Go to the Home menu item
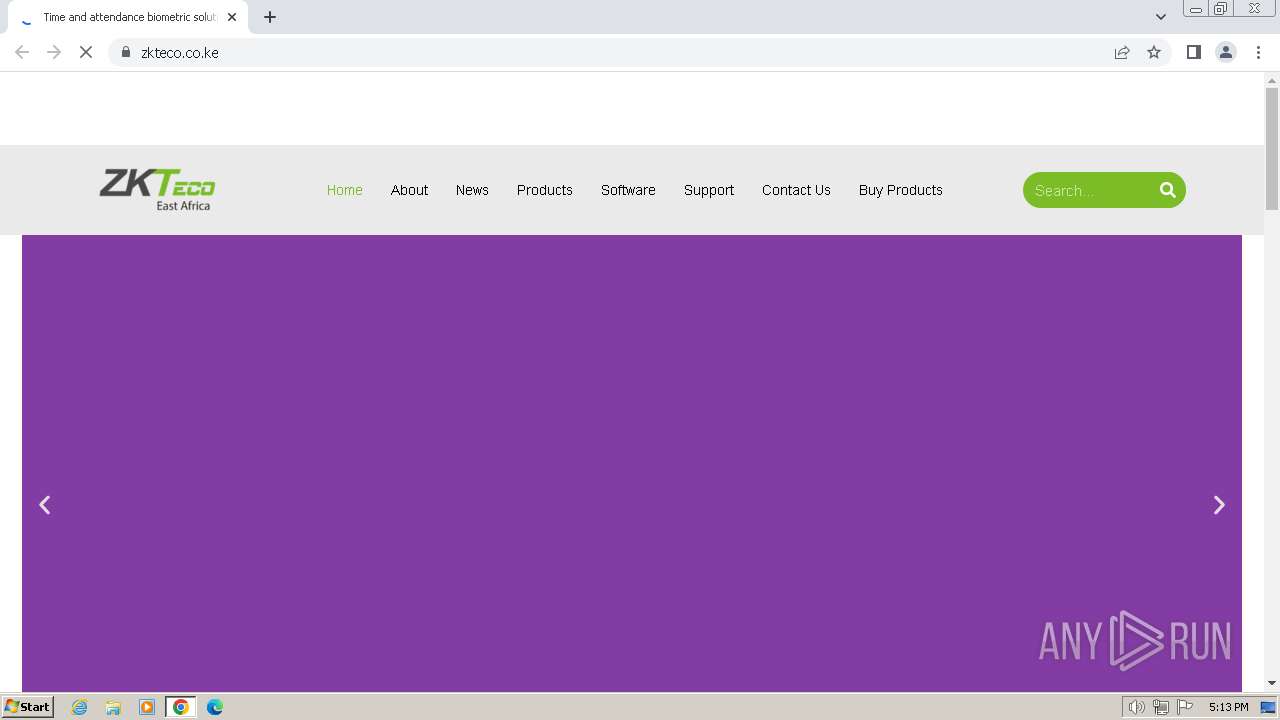1280x720 pixels. [x=345, y=190]
